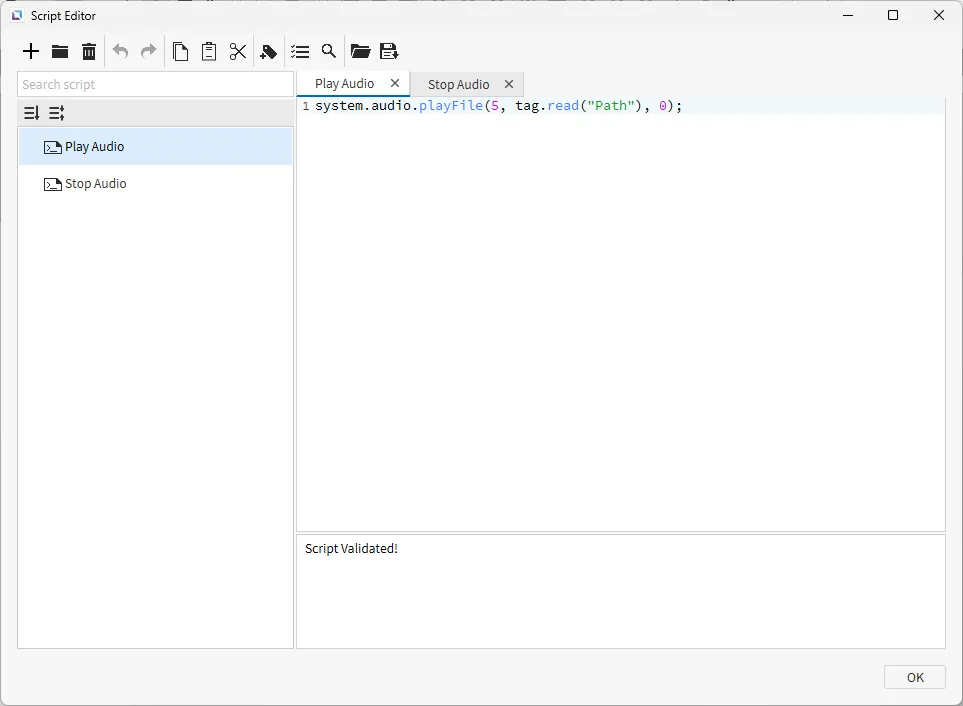This screenshot has height=706, width=963.
Task: Delete the selected script using trash icon
Action: point(89,52)
